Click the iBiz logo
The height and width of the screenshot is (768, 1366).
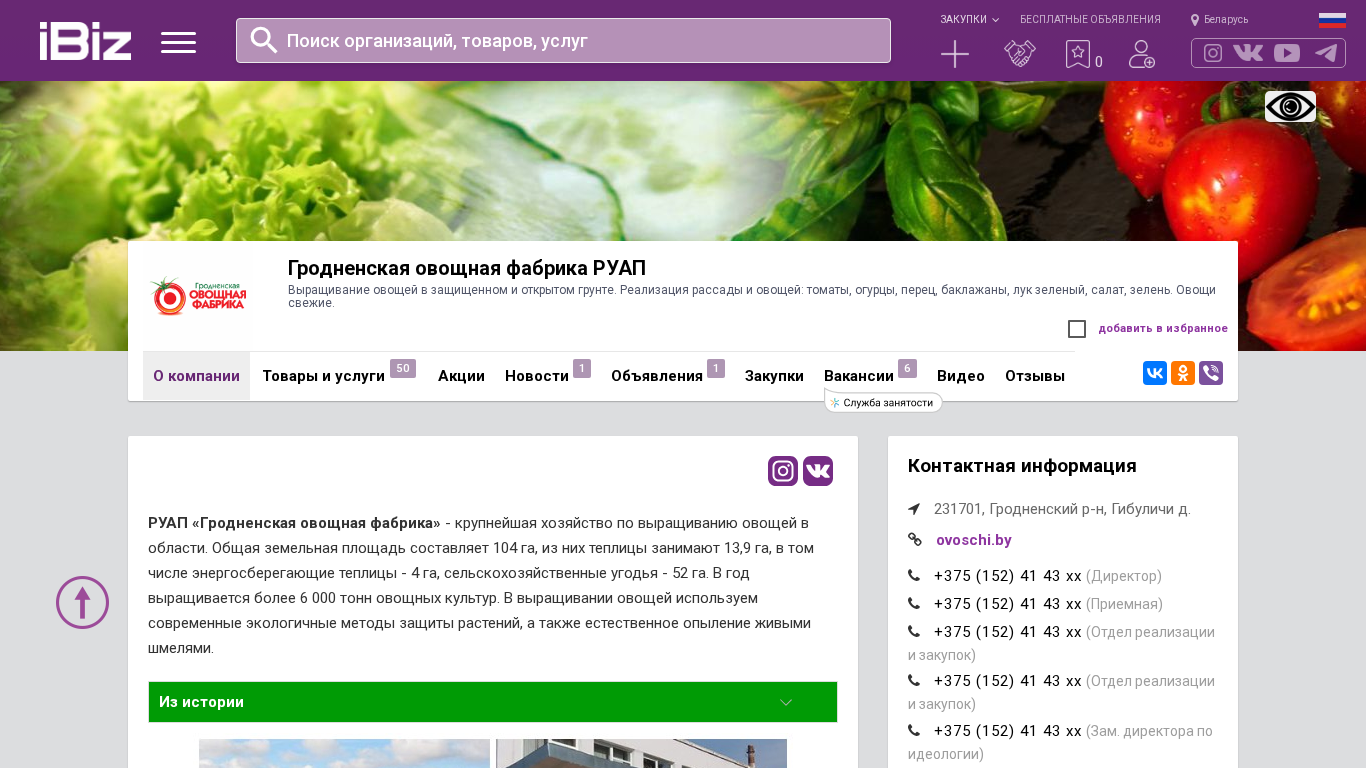tap(85, 41)
